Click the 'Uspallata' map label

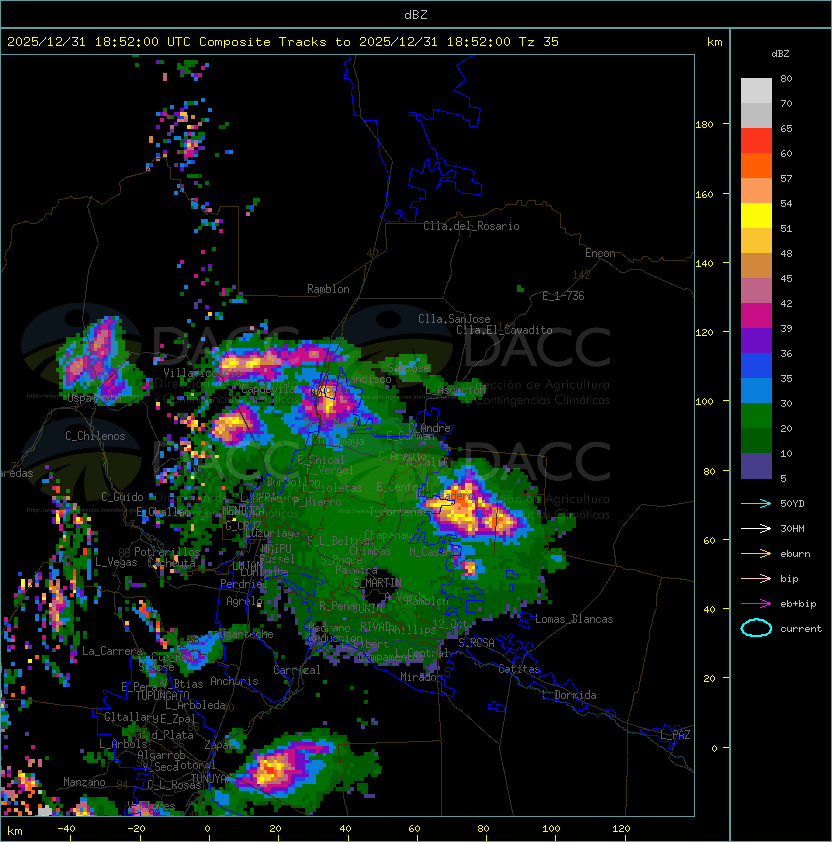coord(93,398)
